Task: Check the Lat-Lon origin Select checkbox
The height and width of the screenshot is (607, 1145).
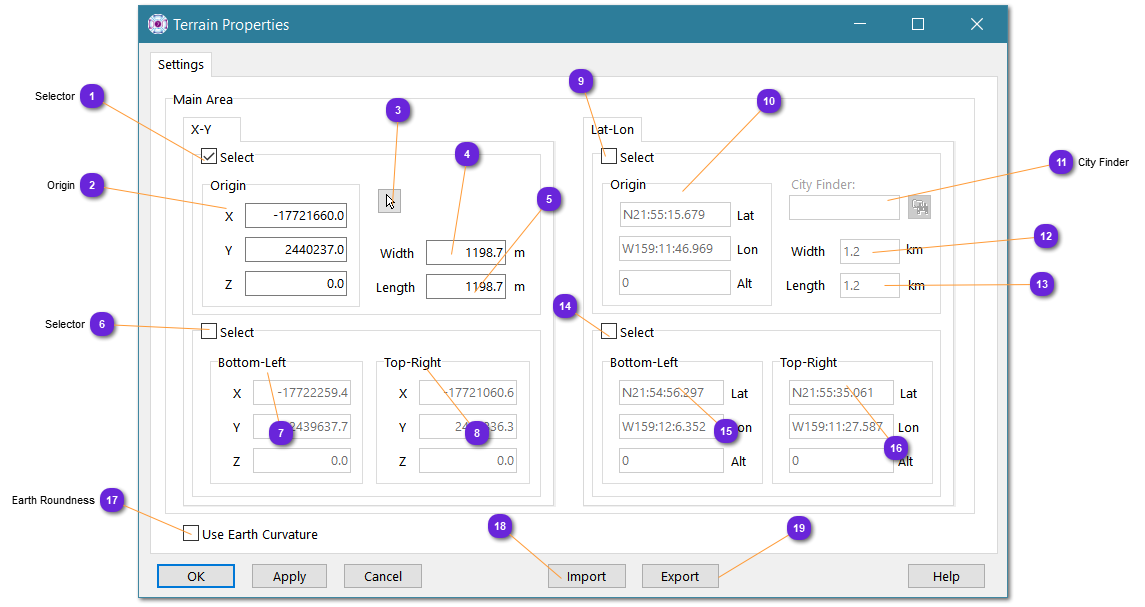Action: coord(609,156)
